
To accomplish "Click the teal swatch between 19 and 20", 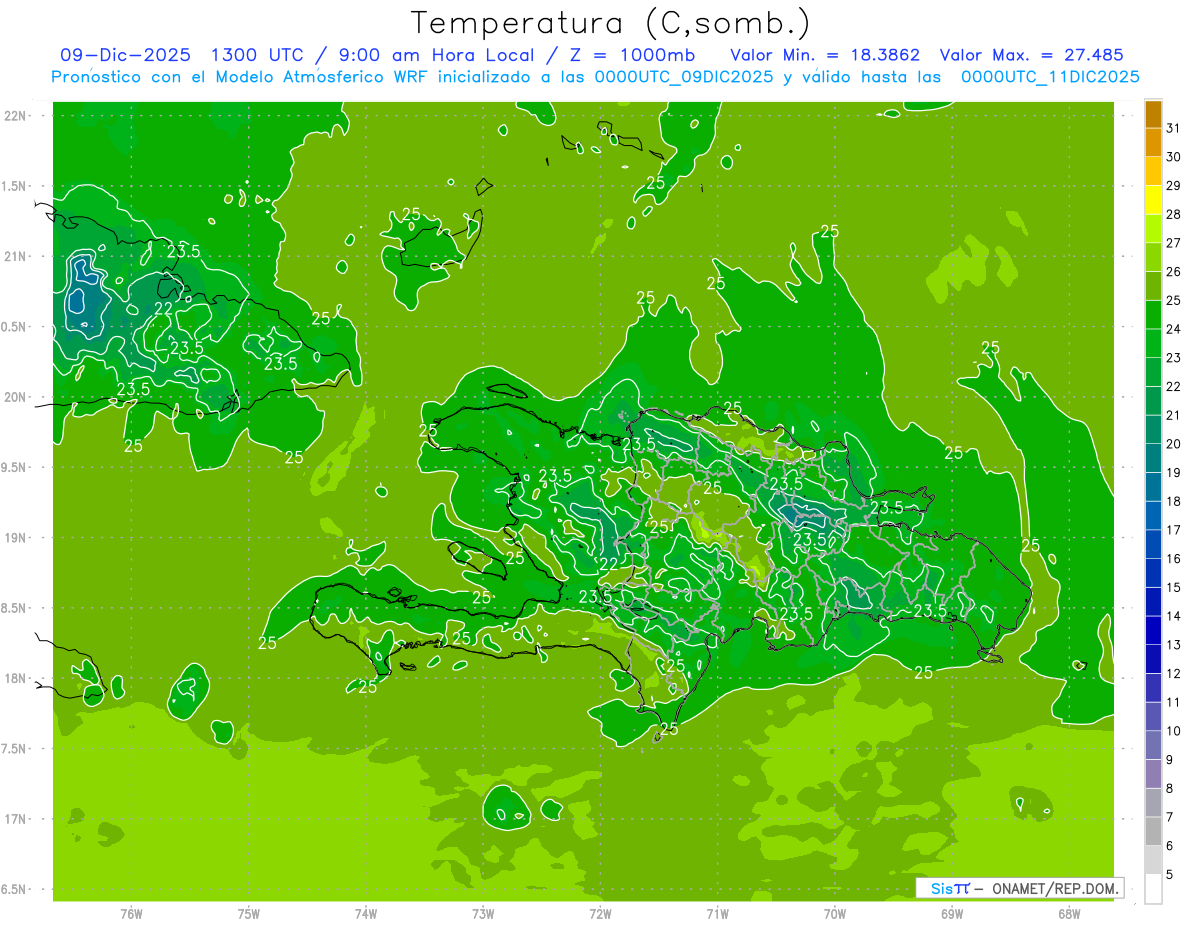I will 1153,458.
